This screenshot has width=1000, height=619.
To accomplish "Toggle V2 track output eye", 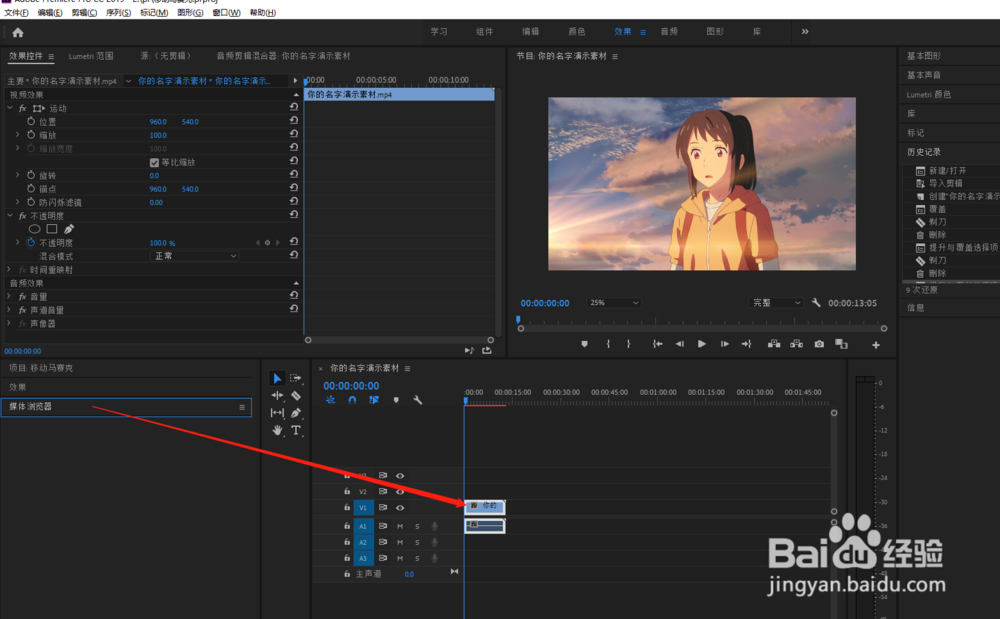I will click(400, 492).
